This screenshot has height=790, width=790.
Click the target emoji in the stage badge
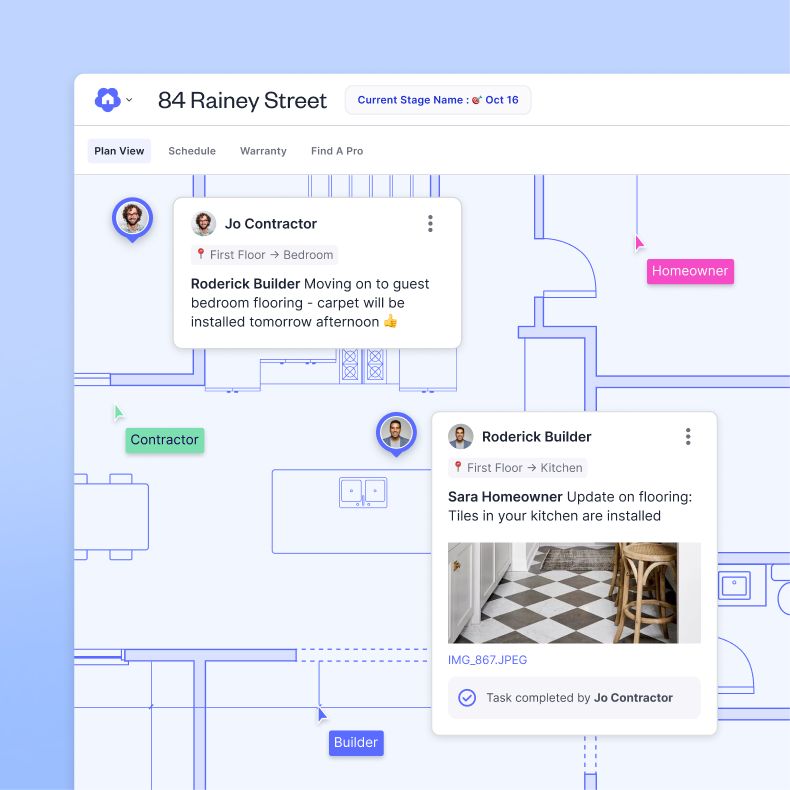pos(477,100)
